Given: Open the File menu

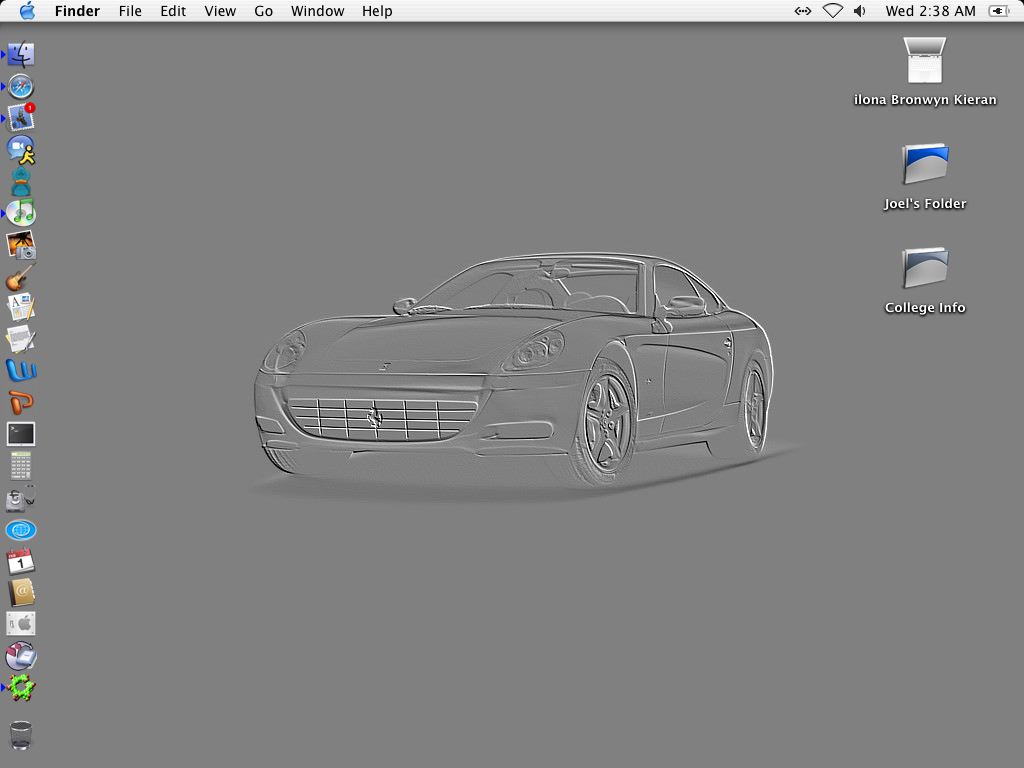Looking at the screenshot, I should click(130, 11).
